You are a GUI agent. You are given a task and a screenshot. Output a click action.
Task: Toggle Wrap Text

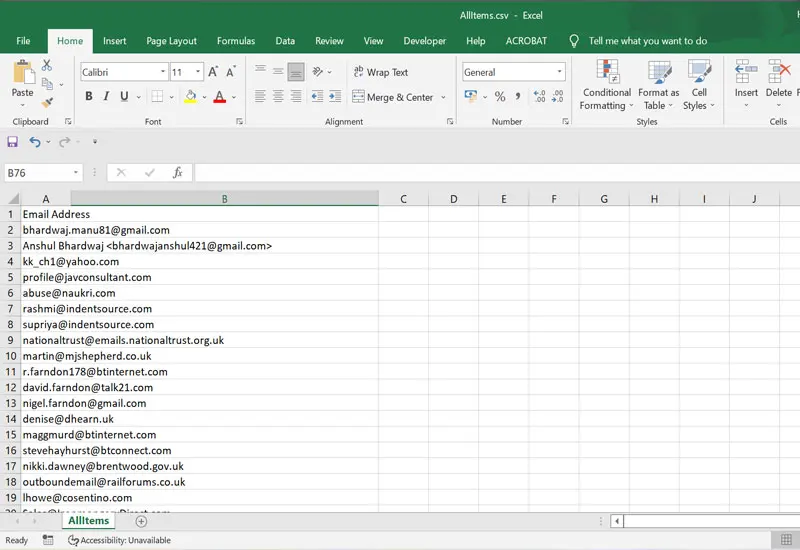pos(381,72)
